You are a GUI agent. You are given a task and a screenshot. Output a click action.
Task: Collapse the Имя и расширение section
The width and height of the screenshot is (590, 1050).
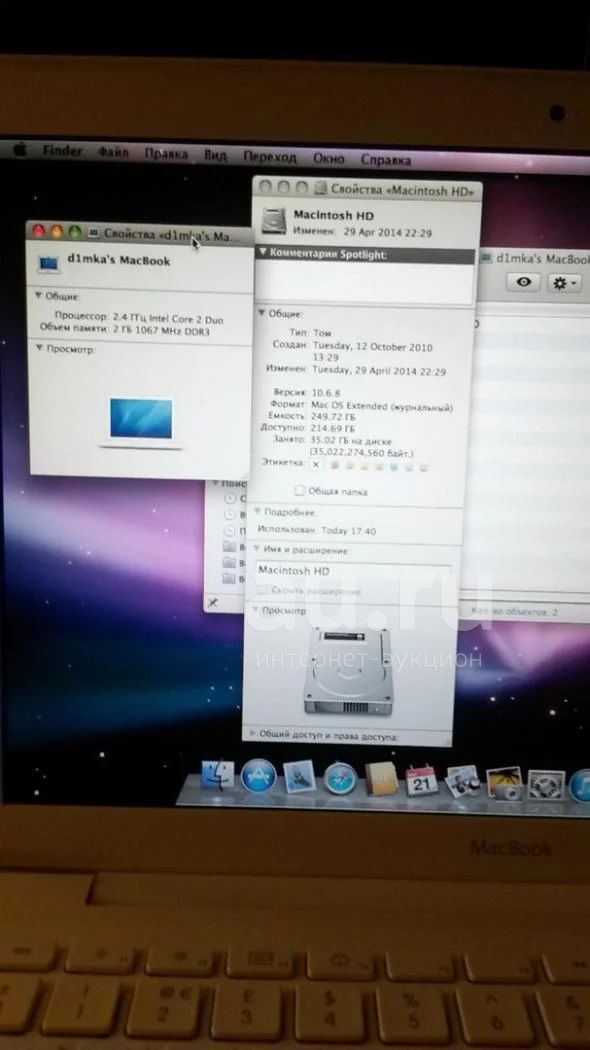(x=256, y=549)
